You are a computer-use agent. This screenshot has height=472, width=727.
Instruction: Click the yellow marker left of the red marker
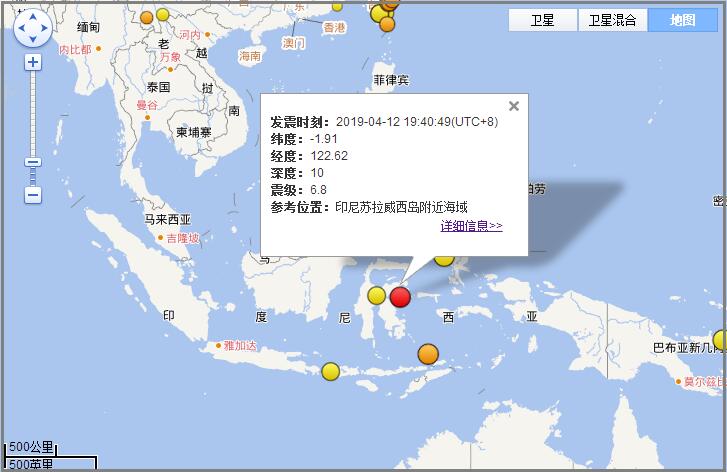[376, 295]
